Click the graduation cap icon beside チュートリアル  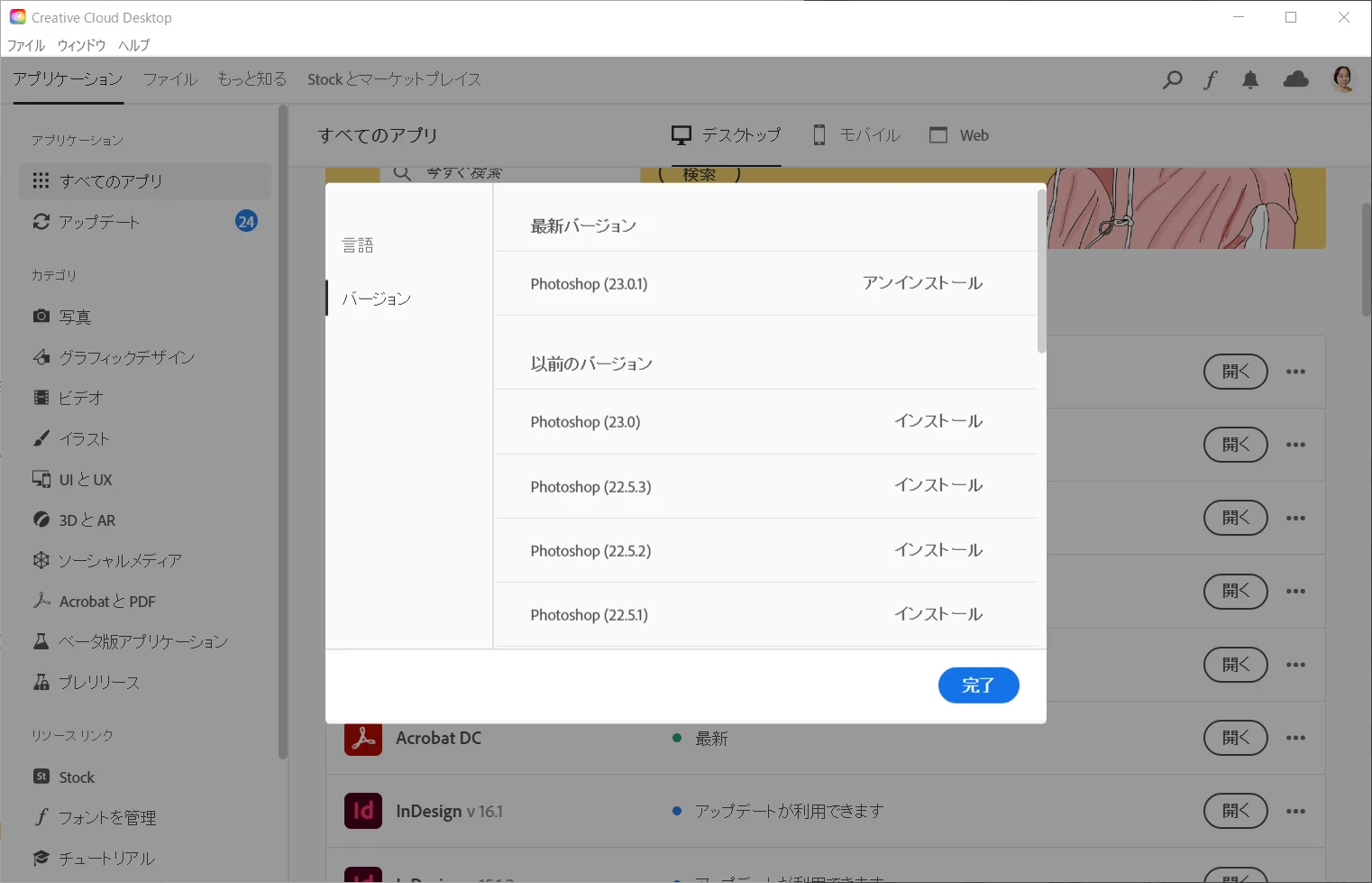(41, 858)
